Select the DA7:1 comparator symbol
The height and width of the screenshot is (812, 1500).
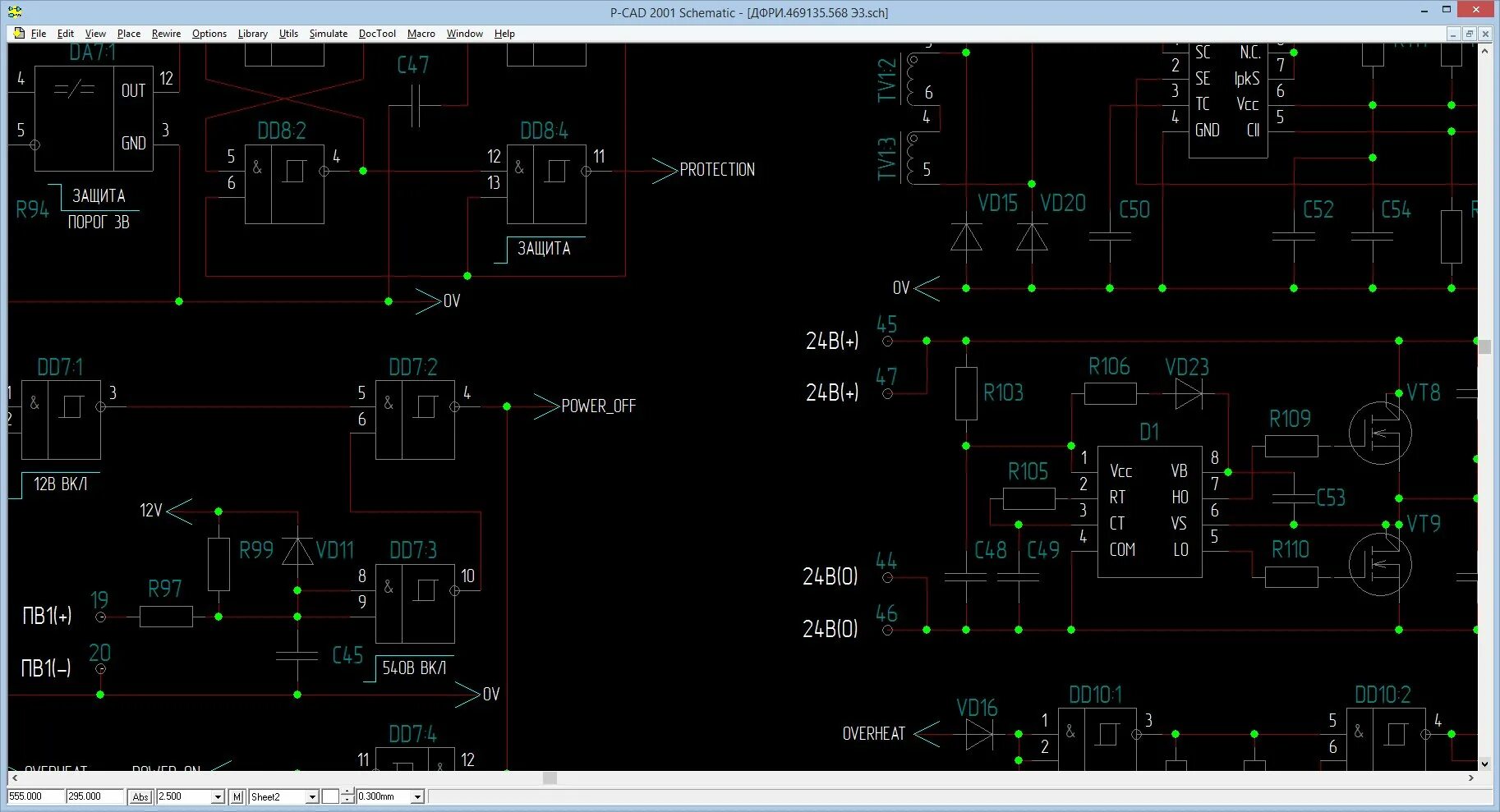coord(94,118)
